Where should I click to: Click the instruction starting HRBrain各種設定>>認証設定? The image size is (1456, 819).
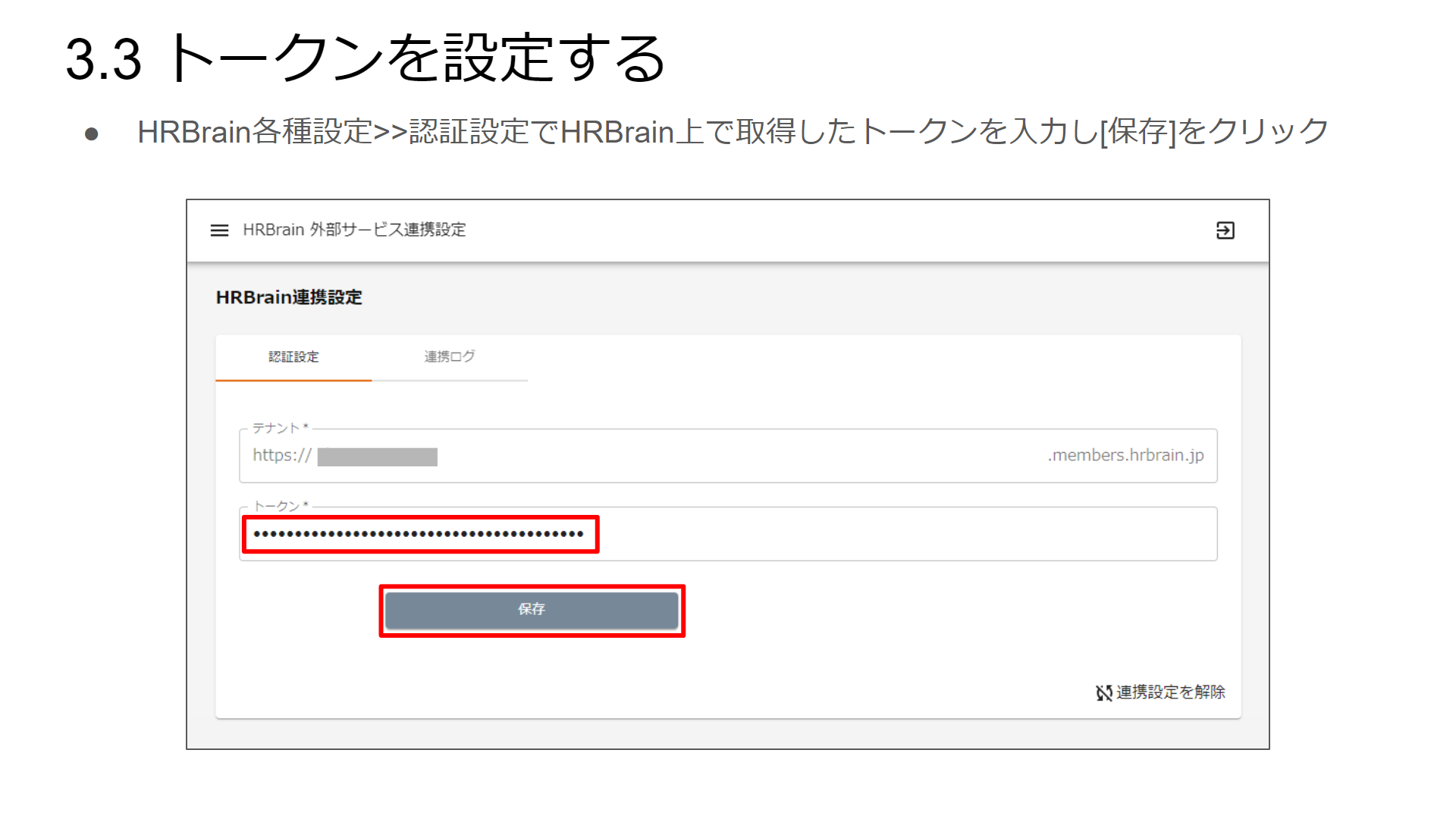[733, 132]
